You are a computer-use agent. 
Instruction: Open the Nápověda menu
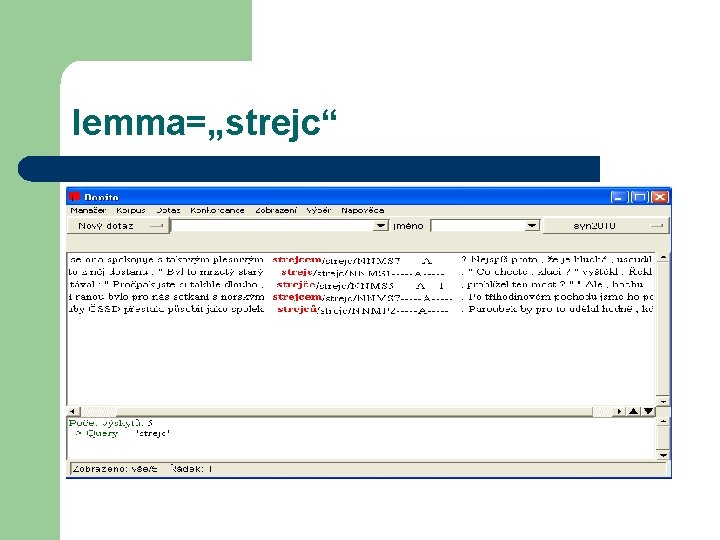362,210
